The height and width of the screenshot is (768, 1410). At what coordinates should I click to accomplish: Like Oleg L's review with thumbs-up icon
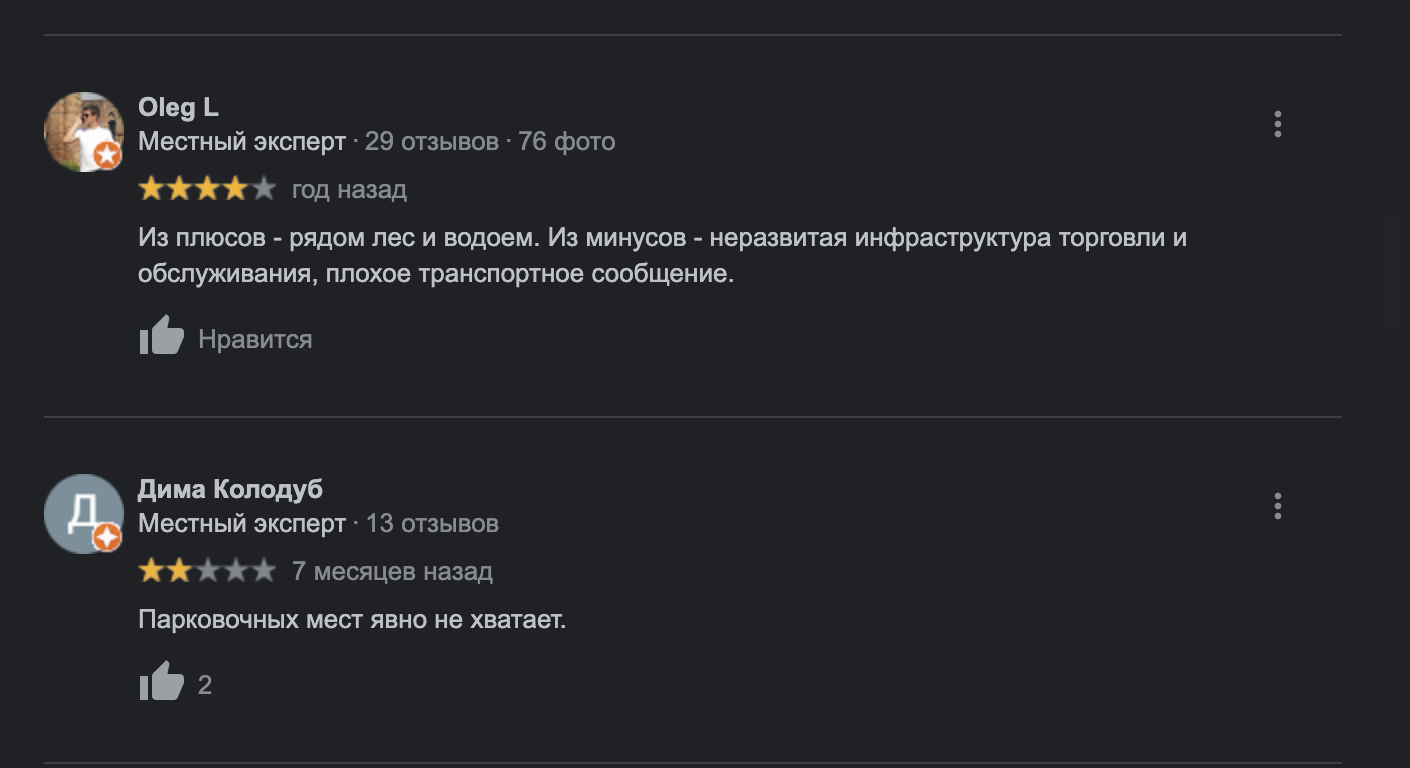(161, 336)
